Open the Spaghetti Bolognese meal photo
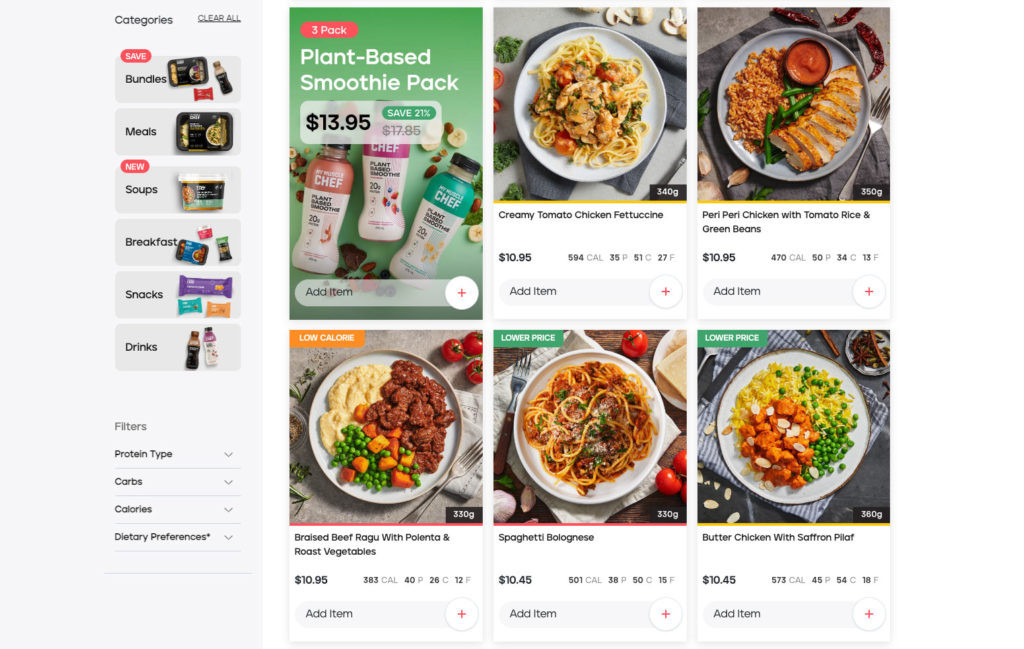1024x649 pixels. (590, 426)
